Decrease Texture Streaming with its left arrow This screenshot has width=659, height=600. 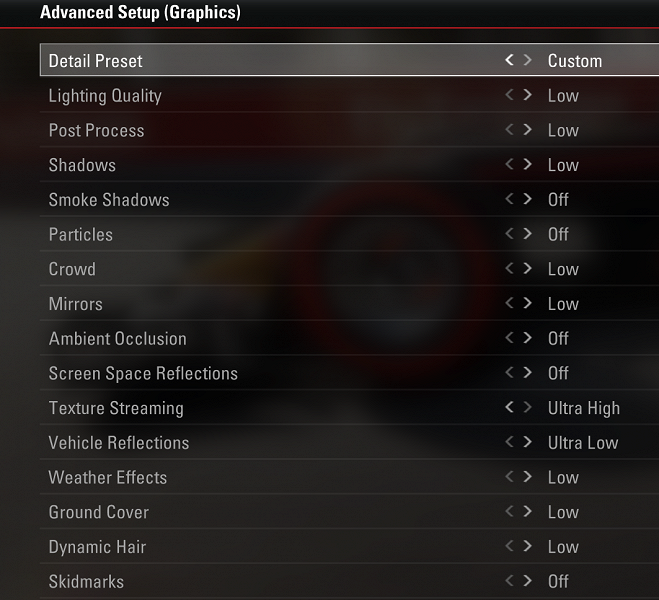(509, 408)
